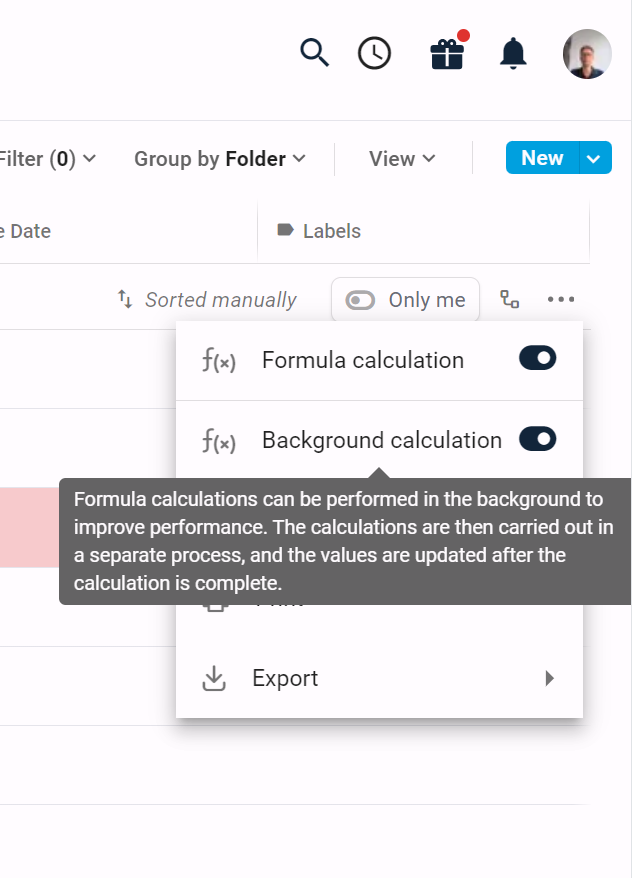Open the Group by Folder dropdown

click(220, 159)
